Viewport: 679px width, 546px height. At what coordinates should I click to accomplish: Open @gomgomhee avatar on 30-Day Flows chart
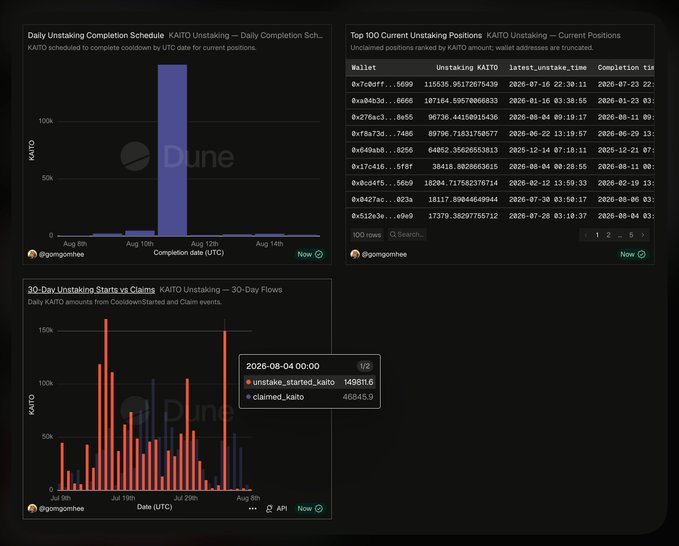pyautogui.click(x=32, y=508)
